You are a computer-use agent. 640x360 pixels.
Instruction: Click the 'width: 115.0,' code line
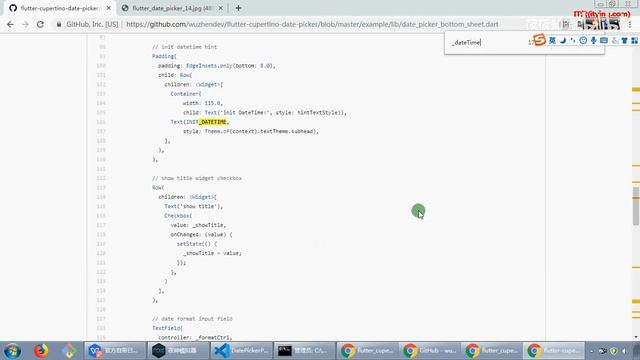[202, 103]
